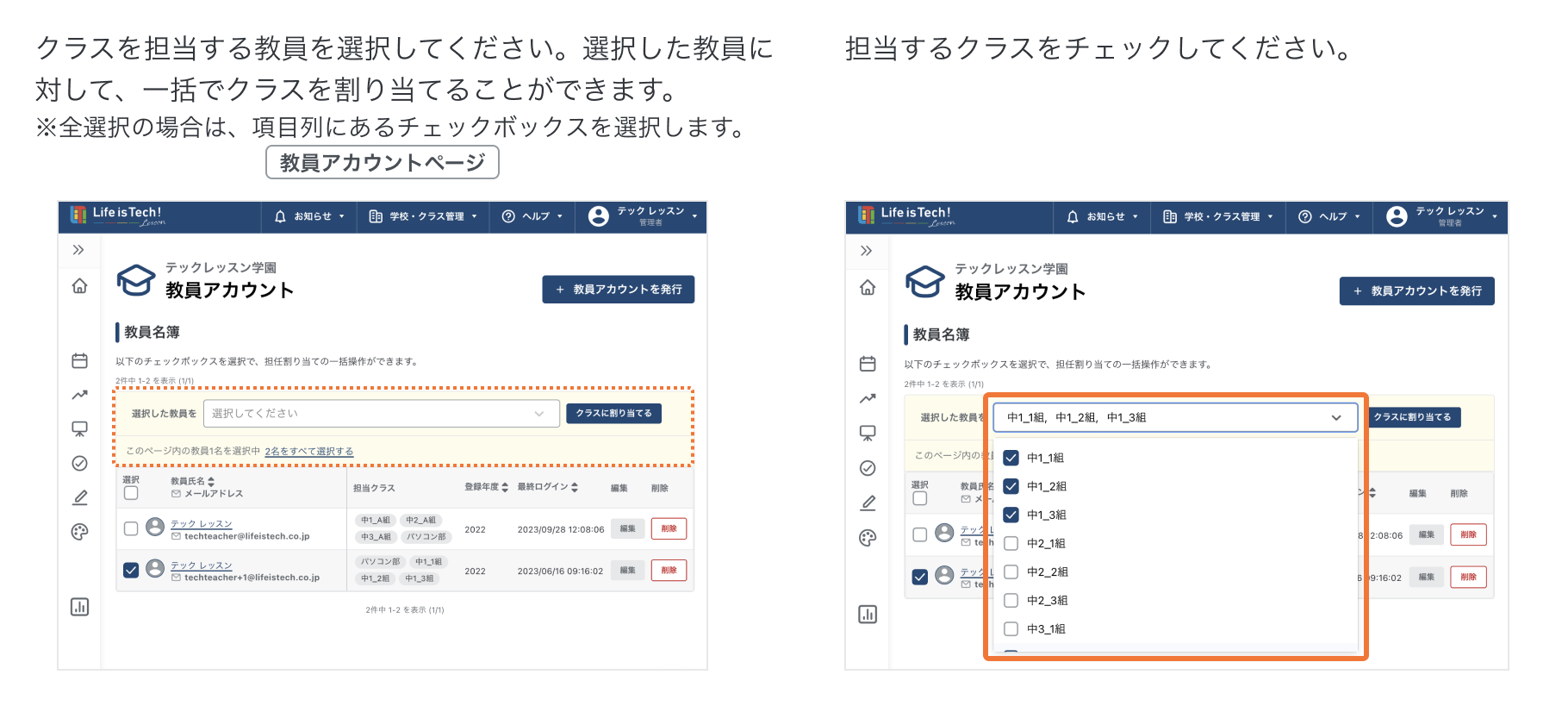Uncheck the 中1_1組 checkbox in the class list

click(x=1011, y=458)
